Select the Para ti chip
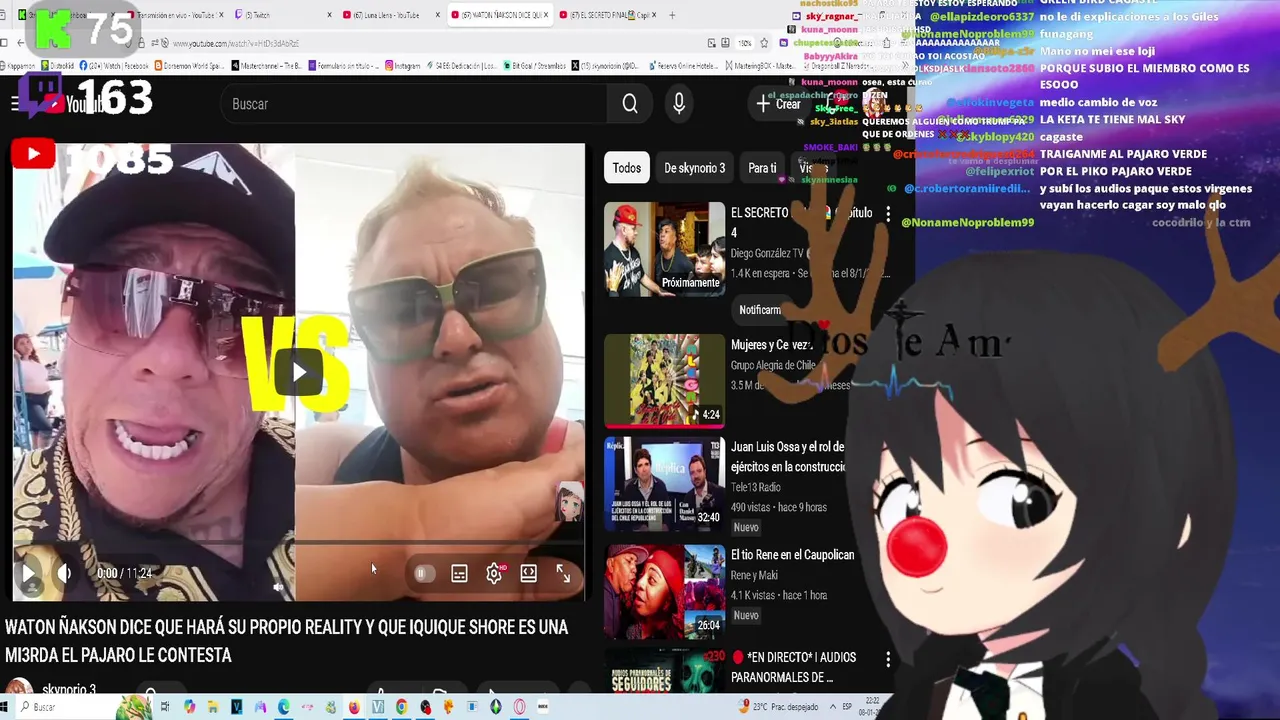 [762, 168]
